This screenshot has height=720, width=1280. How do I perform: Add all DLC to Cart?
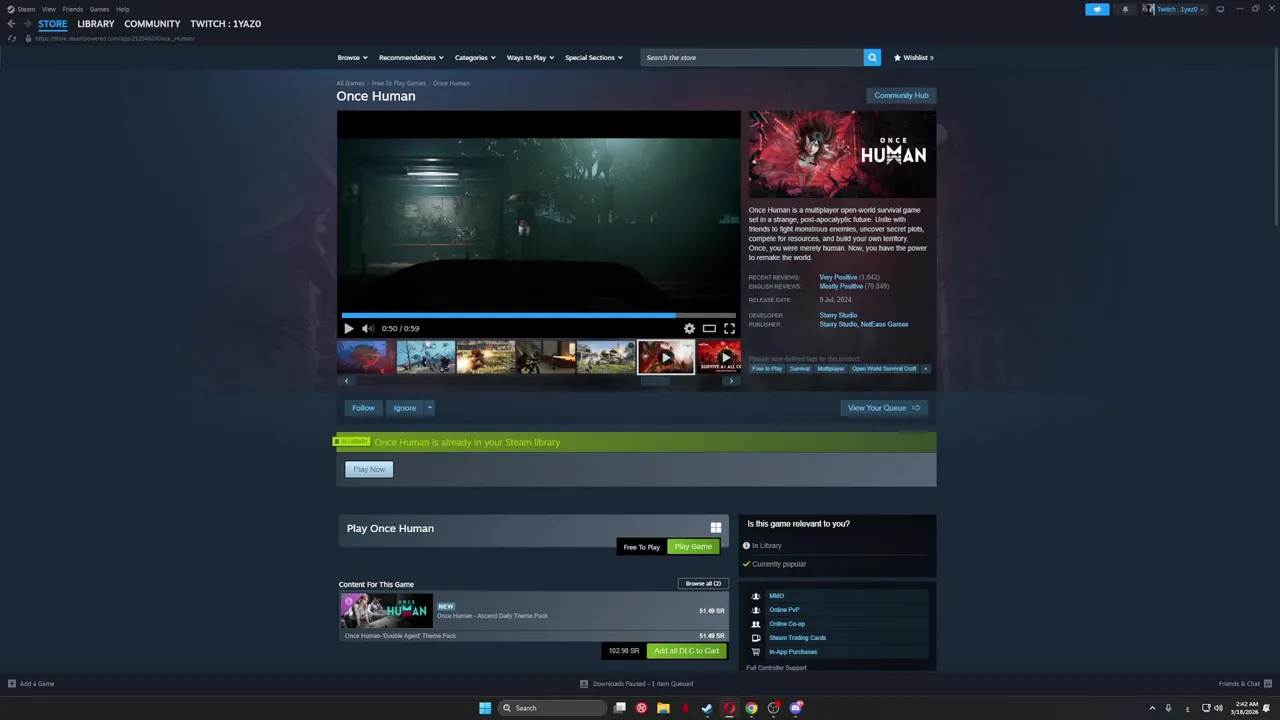click(x=686, y=651)
